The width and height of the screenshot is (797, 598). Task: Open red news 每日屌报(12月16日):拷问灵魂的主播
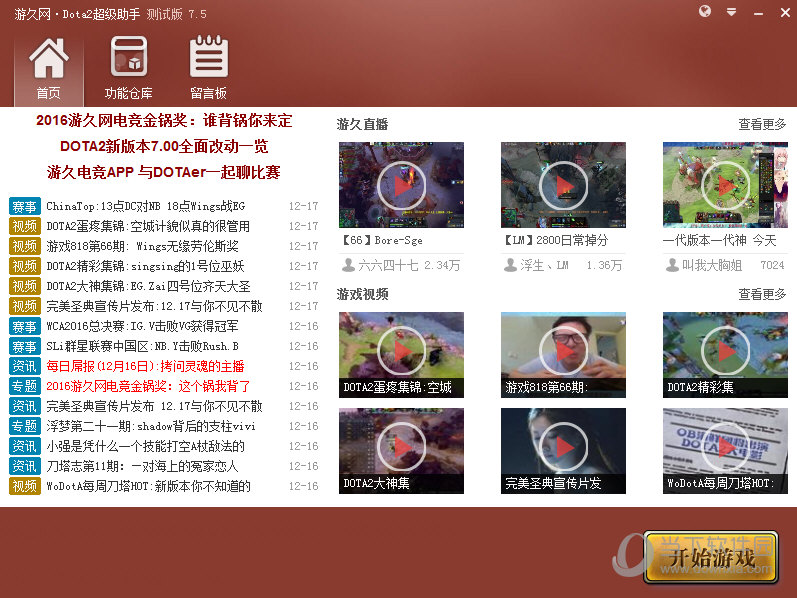point(145,366)
